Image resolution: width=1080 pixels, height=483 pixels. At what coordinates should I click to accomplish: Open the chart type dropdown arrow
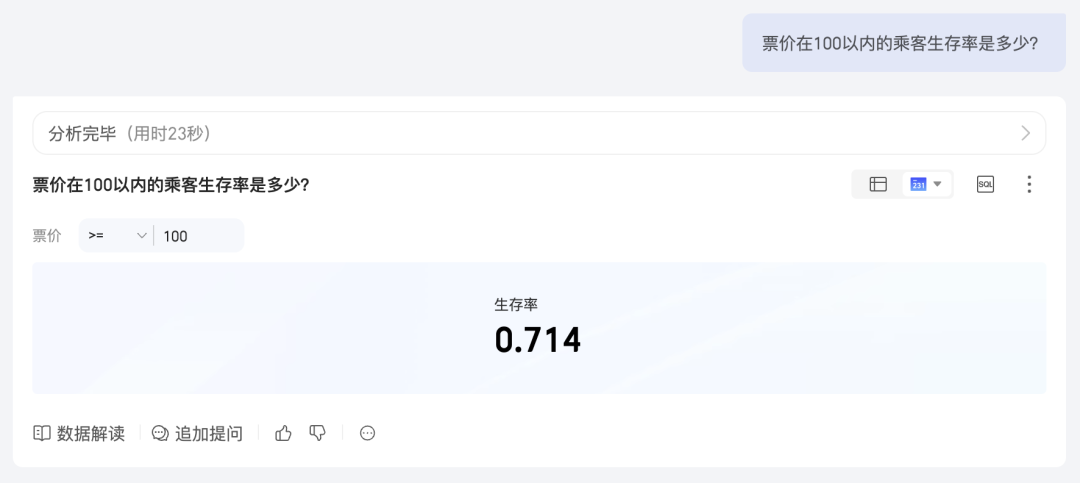tap(937, 184)
